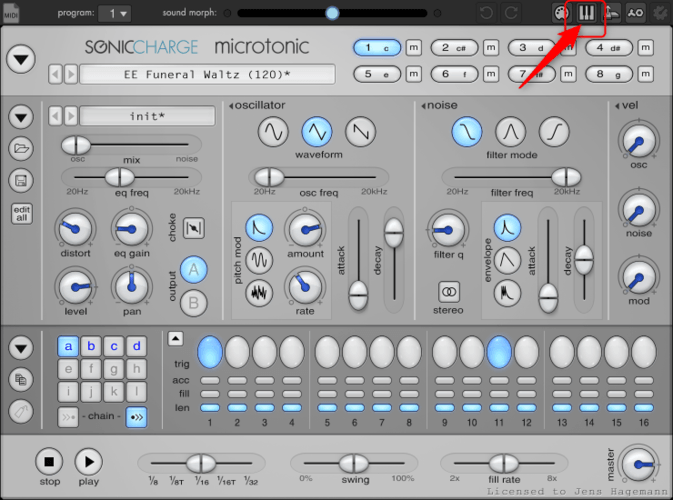
Task: Select drum channel 4 d#
Action: [609, 48]
